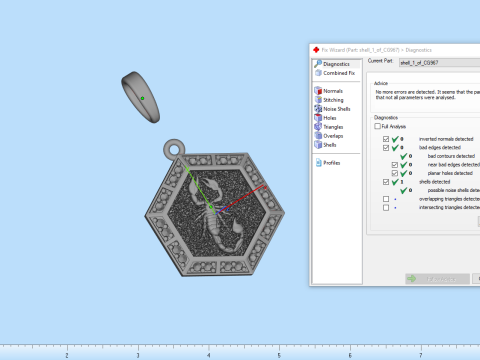Image resolution: width=480 pixels, height=360 pixels.
Task: Click the Current Part name field
Action: (439, 63)
